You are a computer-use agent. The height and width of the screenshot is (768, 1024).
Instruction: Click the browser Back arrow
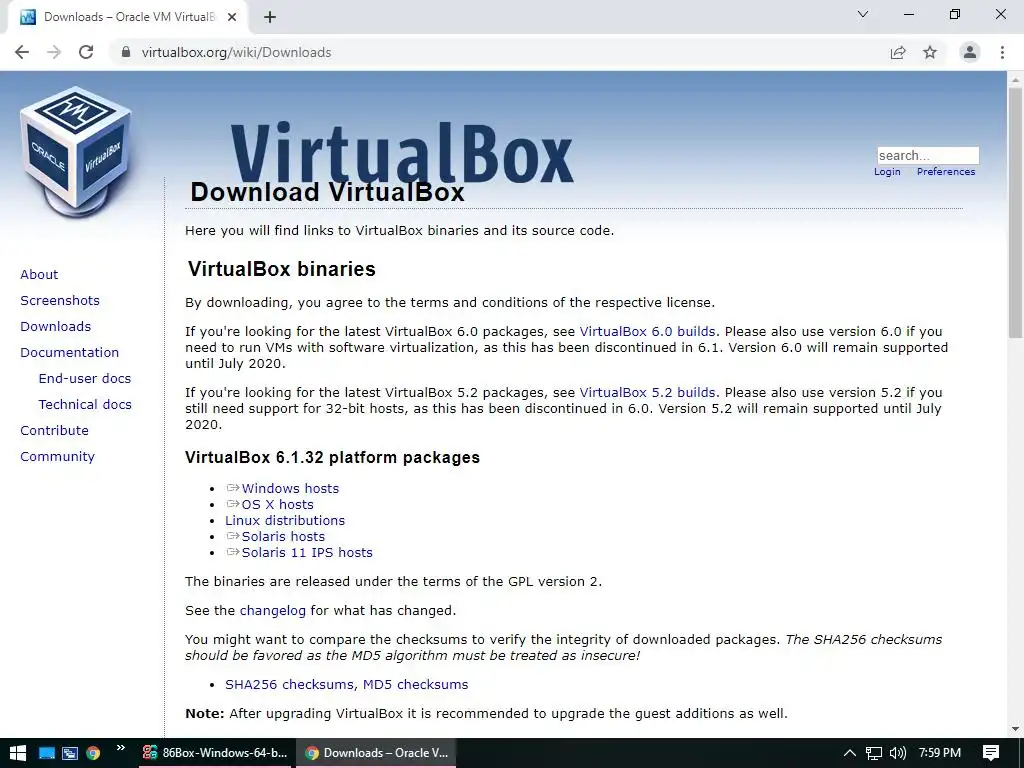pyautogui.click(x=22, y=52)
